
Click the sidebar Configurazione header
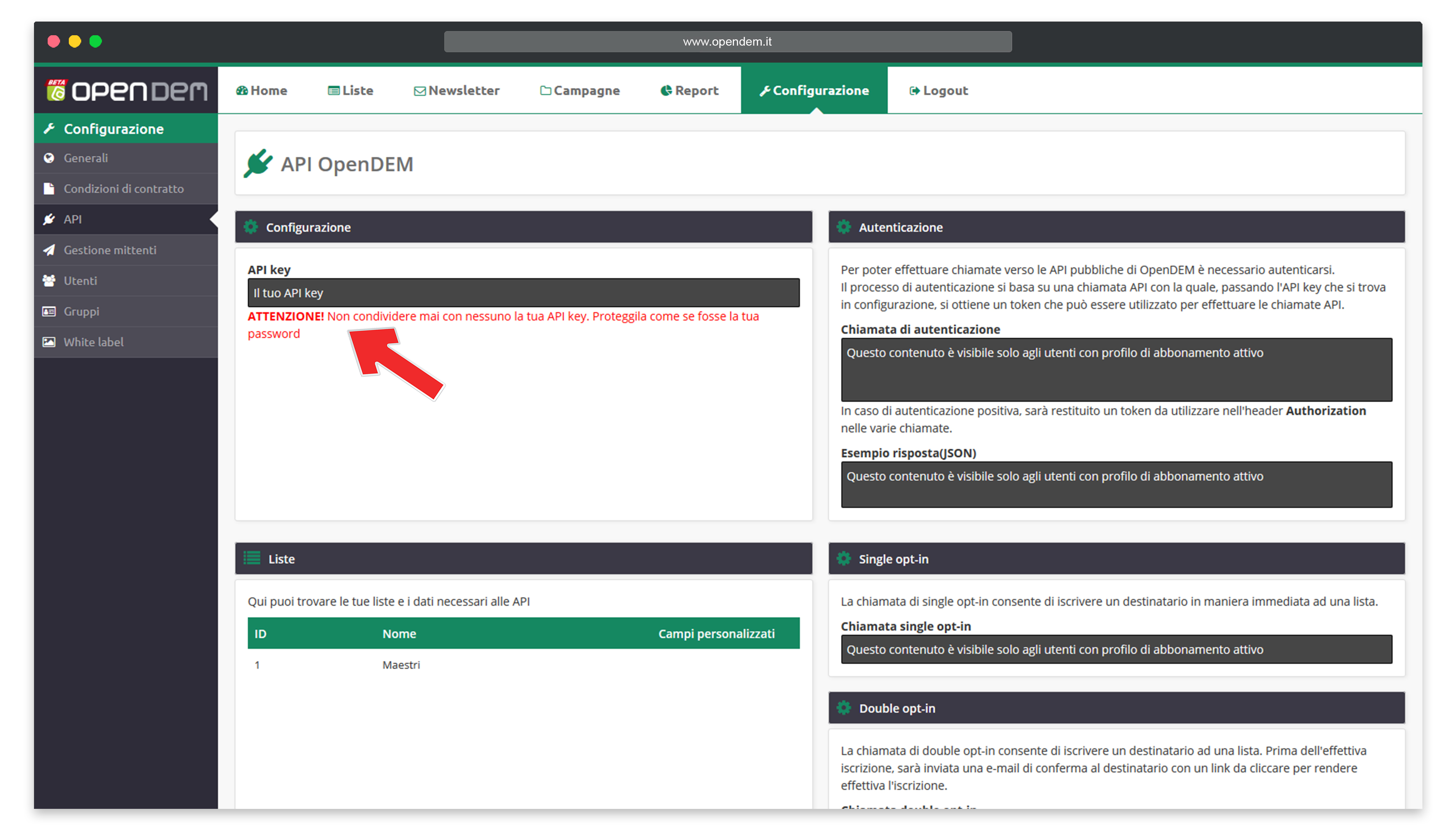coord(126,129)
